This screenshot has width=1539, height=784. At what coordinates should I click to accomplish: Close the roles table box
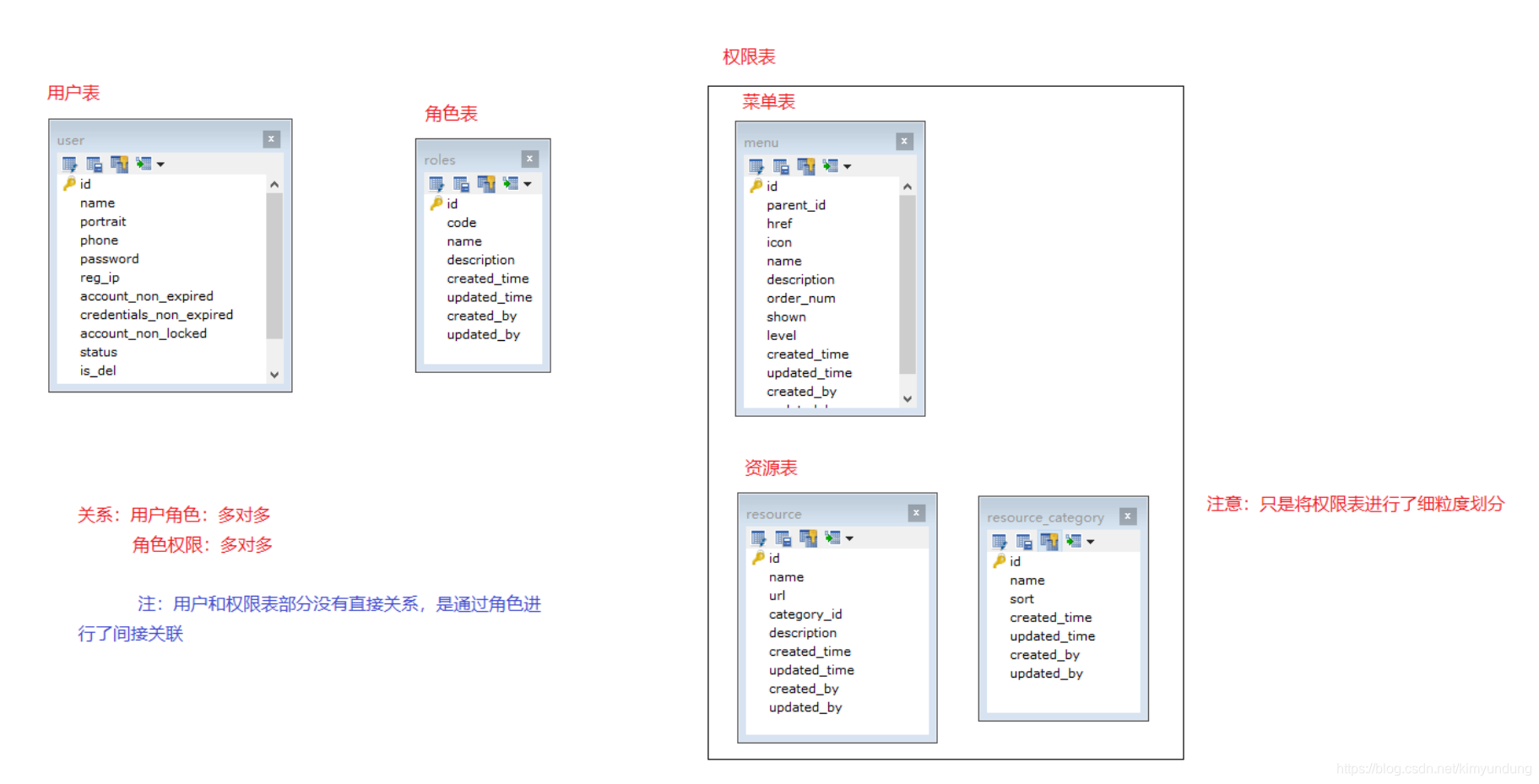pyautogui.click(x=530, y=159)
